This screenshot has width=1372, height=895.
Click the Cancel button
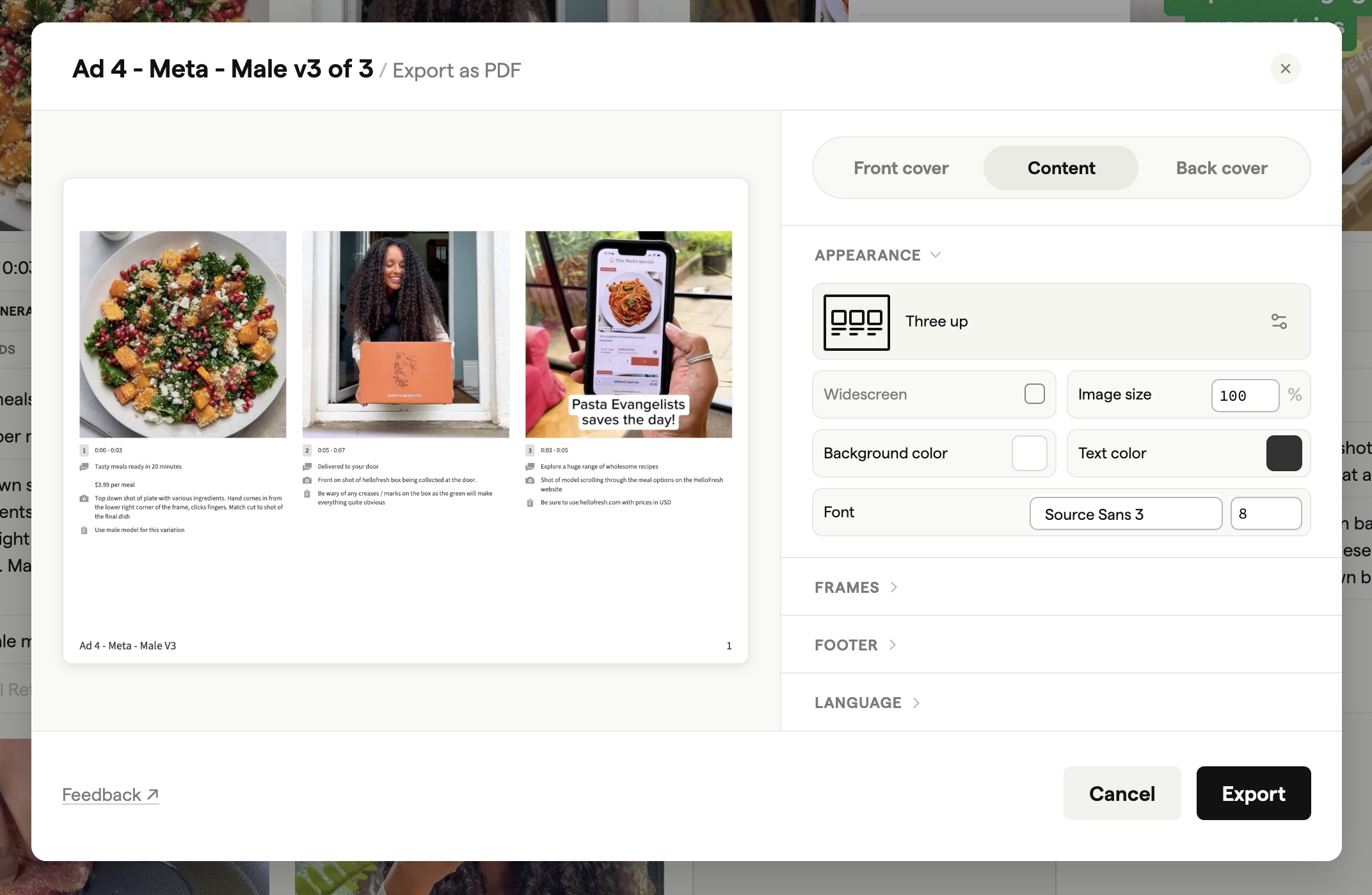1121,794
